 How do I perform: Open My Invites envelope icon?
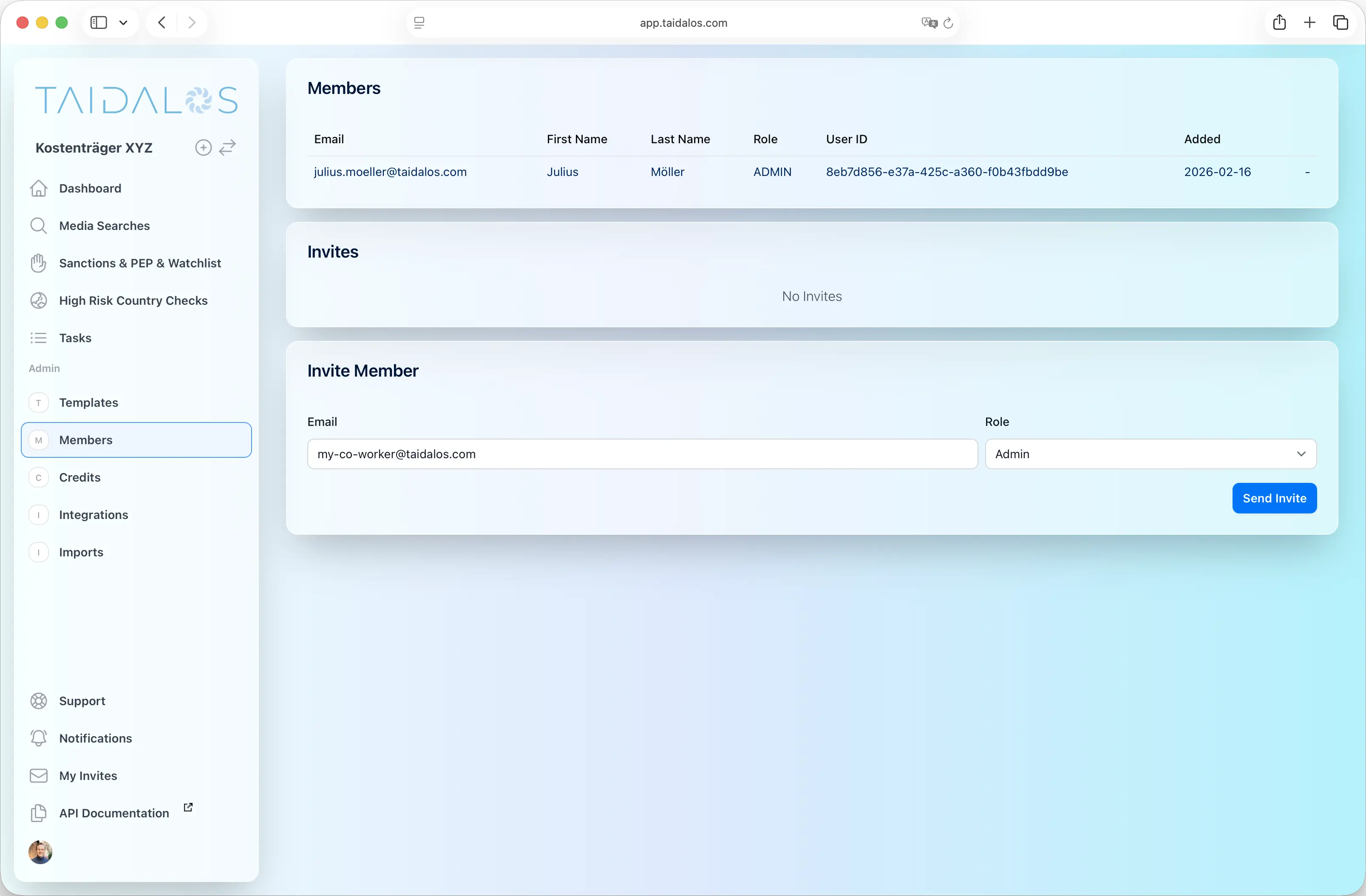pyautogui.click(x=38, y=775)
